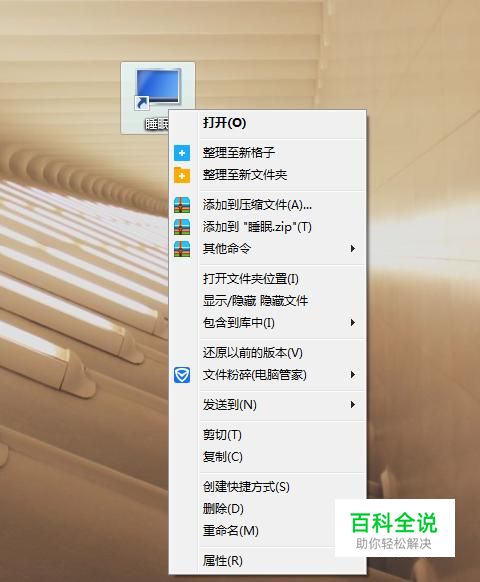Choose 打开文件夹位置(I) menu entry

(267, 279)
